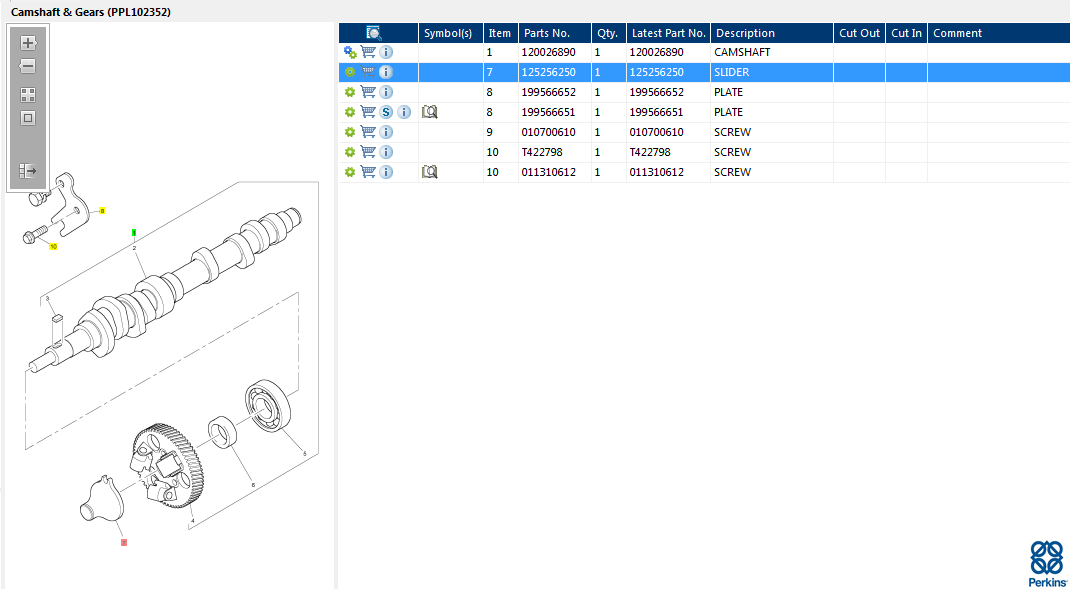The height and width of the screenshot is (589, 1070).
Task: Sort by the Symbol(s) column header
Action: 450,33
